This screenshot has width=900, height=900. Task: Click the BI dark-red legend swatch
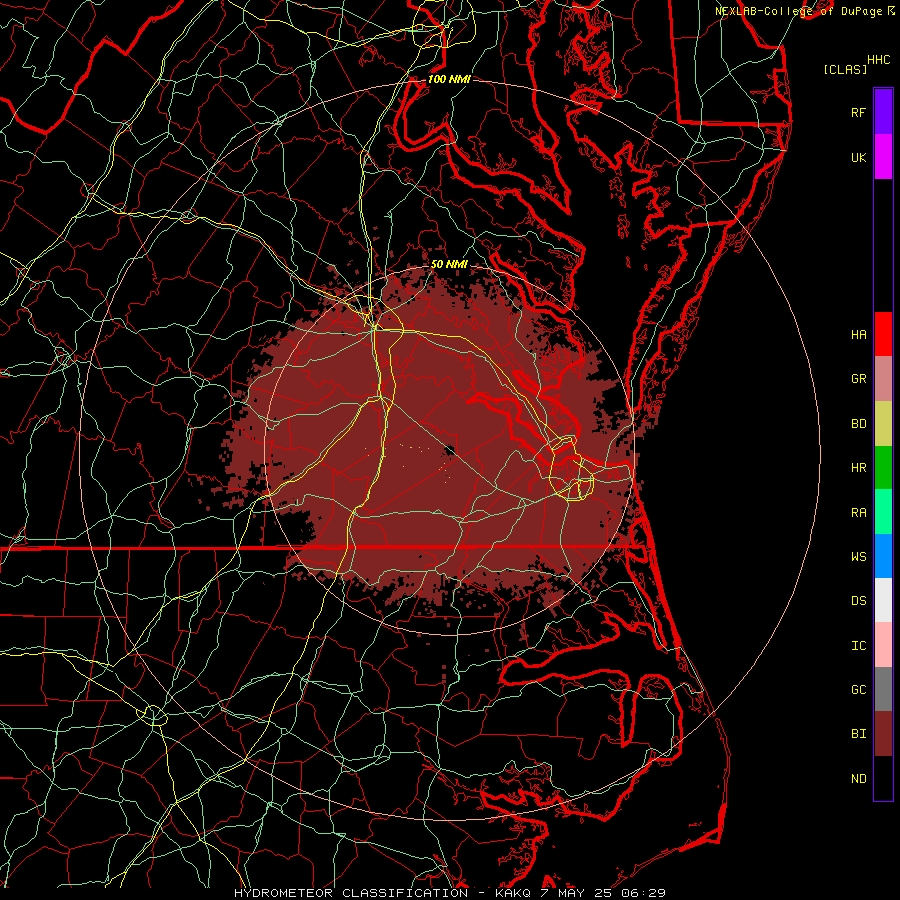coord(883,734)
